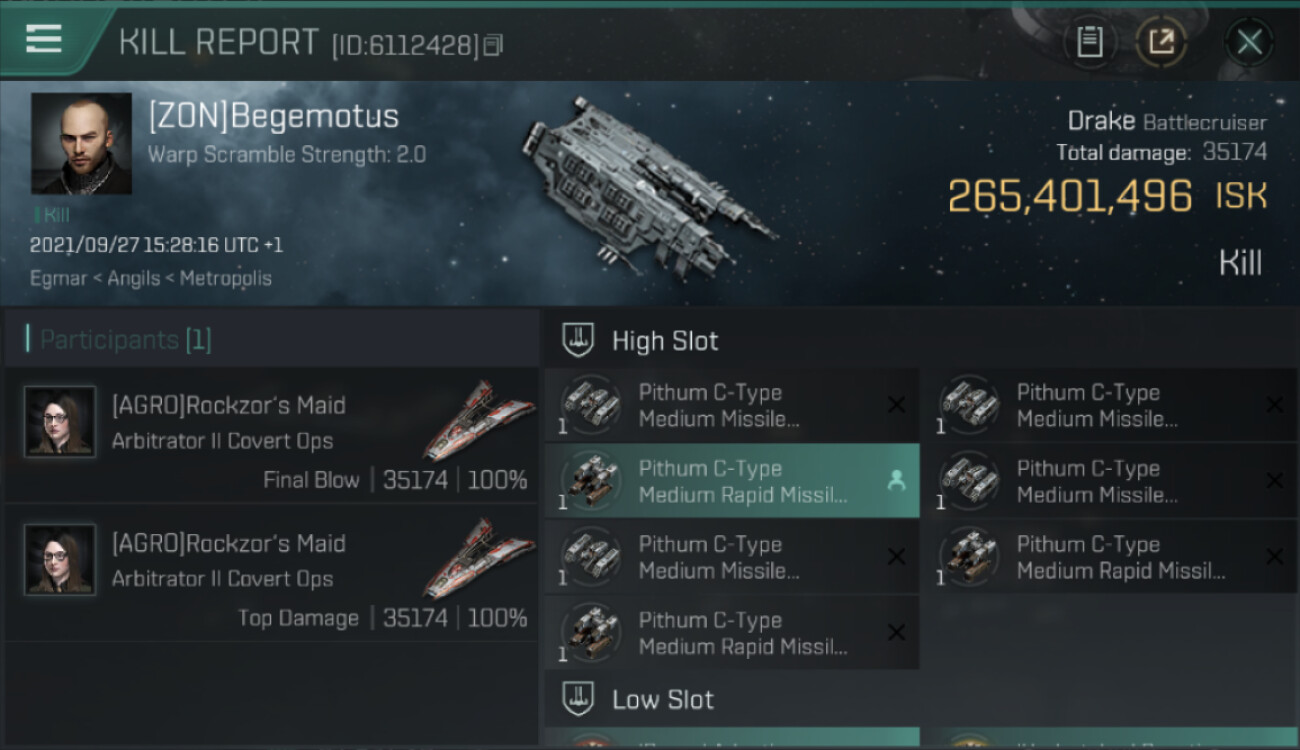Click the Low Slot shield icon

(579, 698)
